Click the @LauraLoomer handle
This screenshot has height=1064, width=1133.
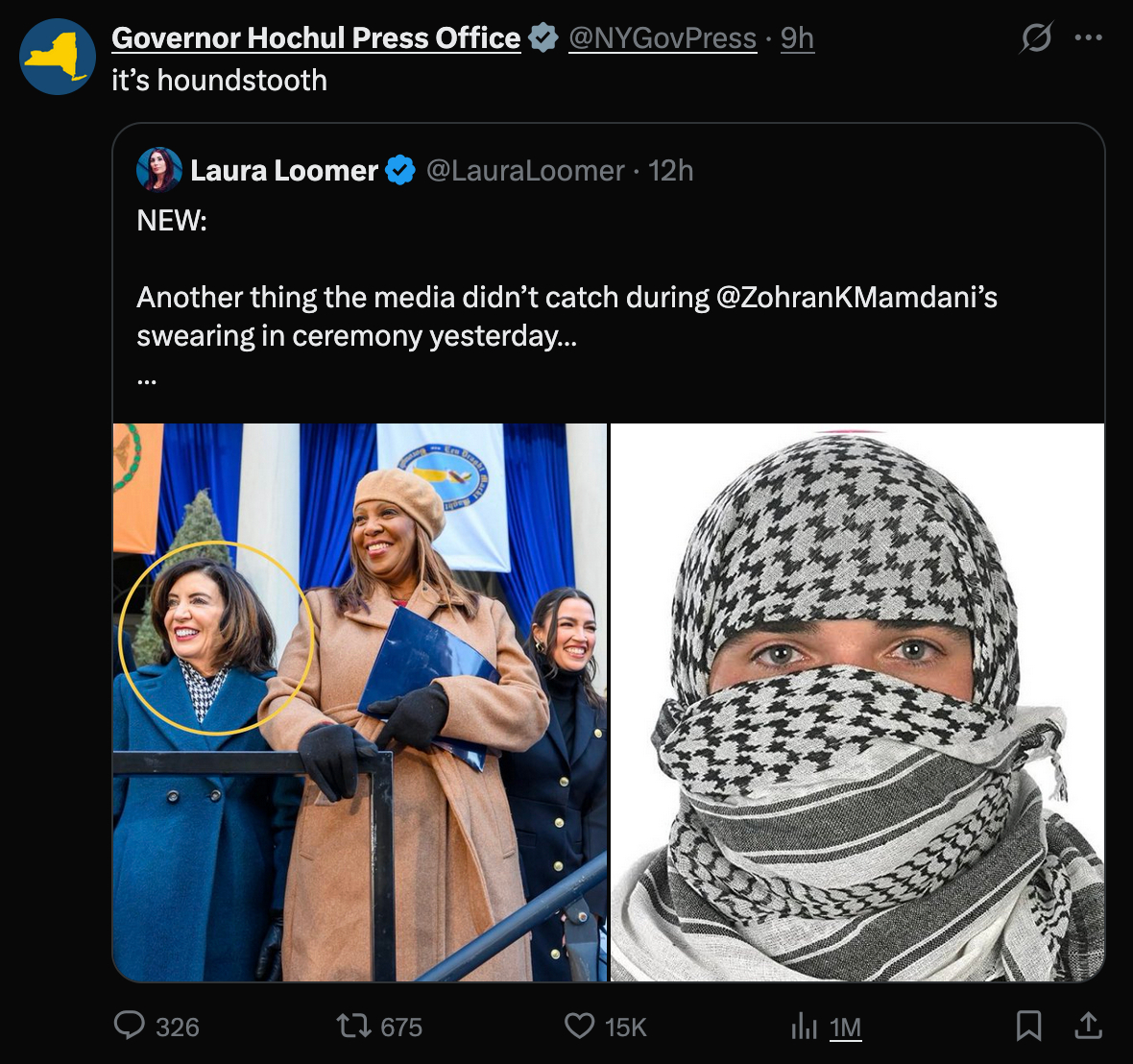point(525,171)
